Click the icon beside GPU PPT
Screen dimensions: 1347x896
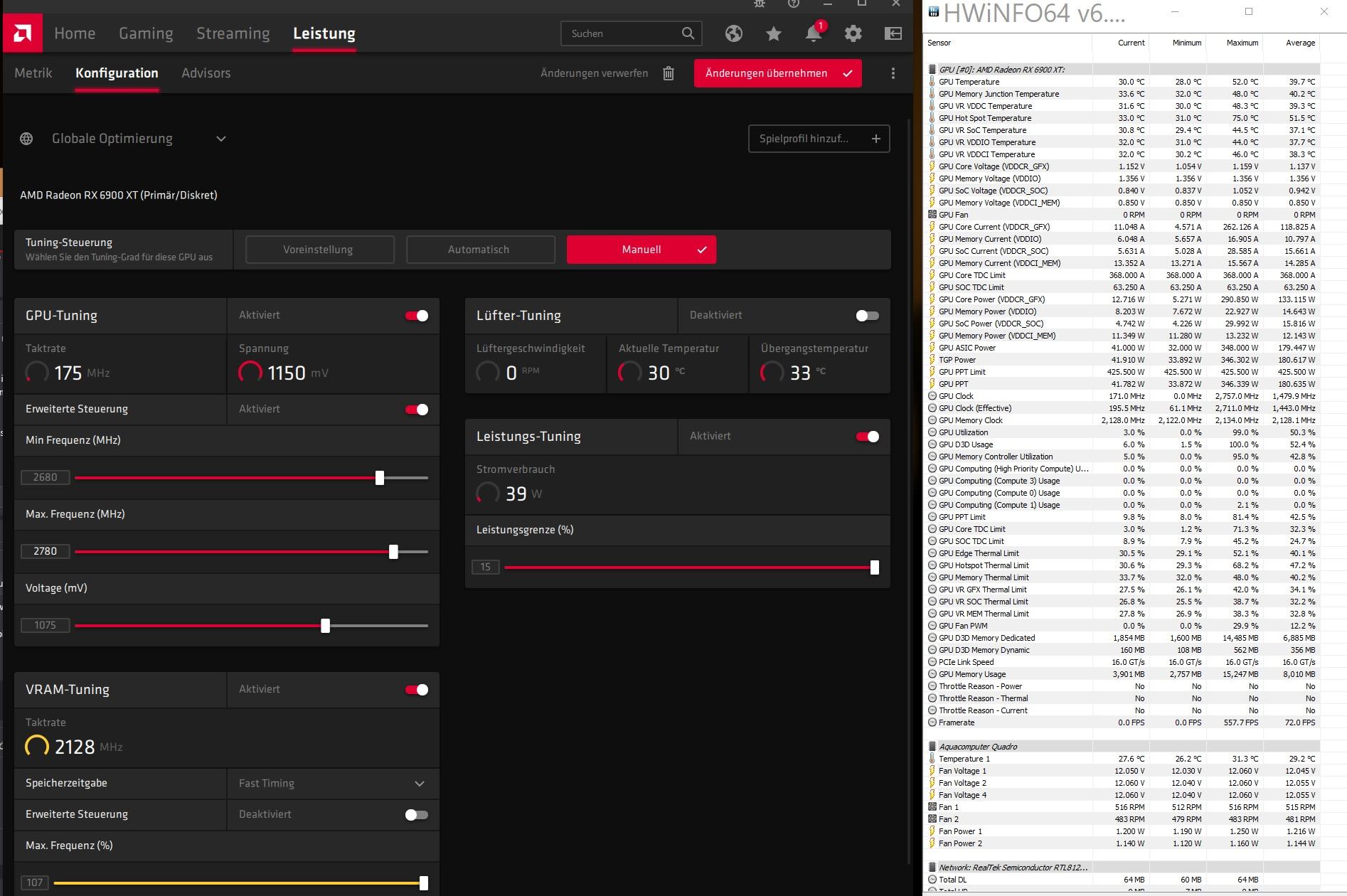tap(932, 384)
